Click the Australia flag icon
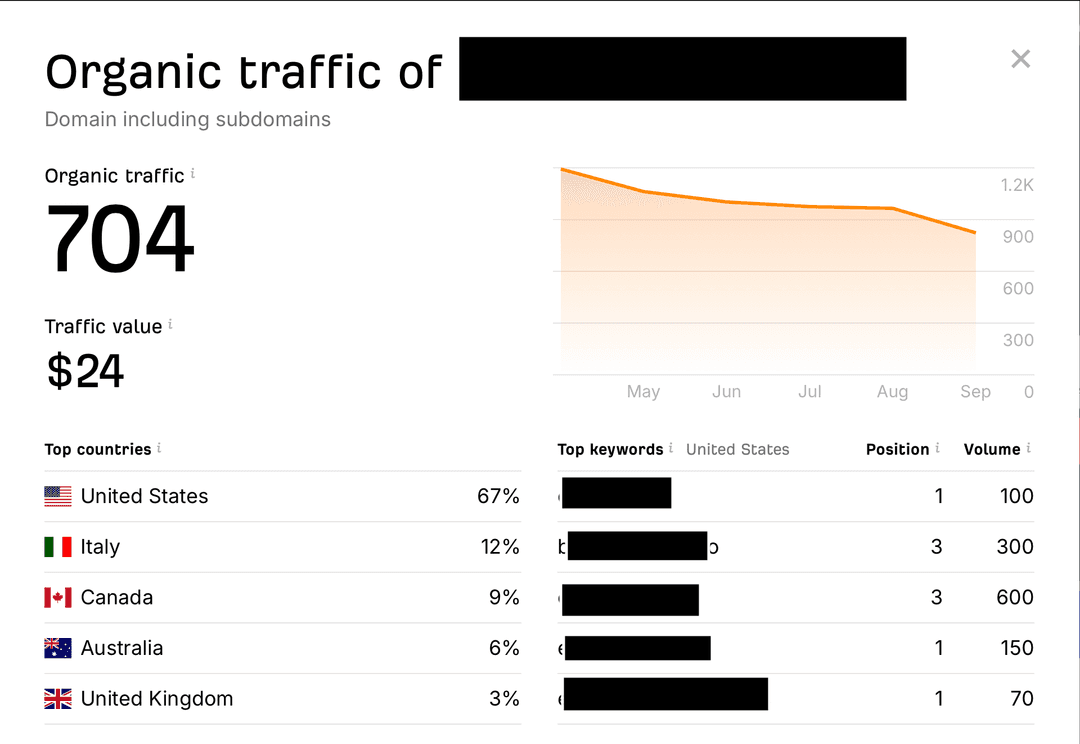1080x744 pixels. pyautogui.click(x=58, y=648)
